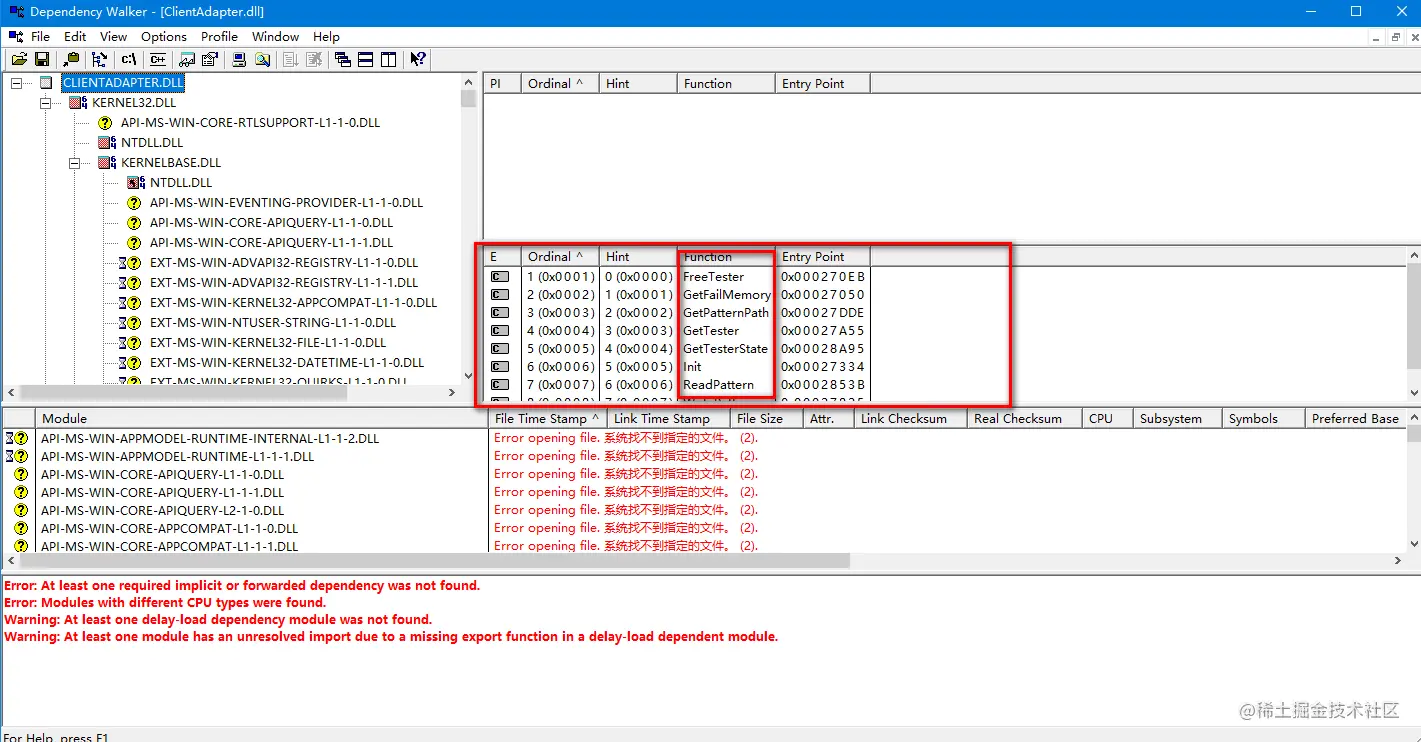Open the Edit menu
Viewport: 1421px width, 742px height.
[x=75, y=36]
